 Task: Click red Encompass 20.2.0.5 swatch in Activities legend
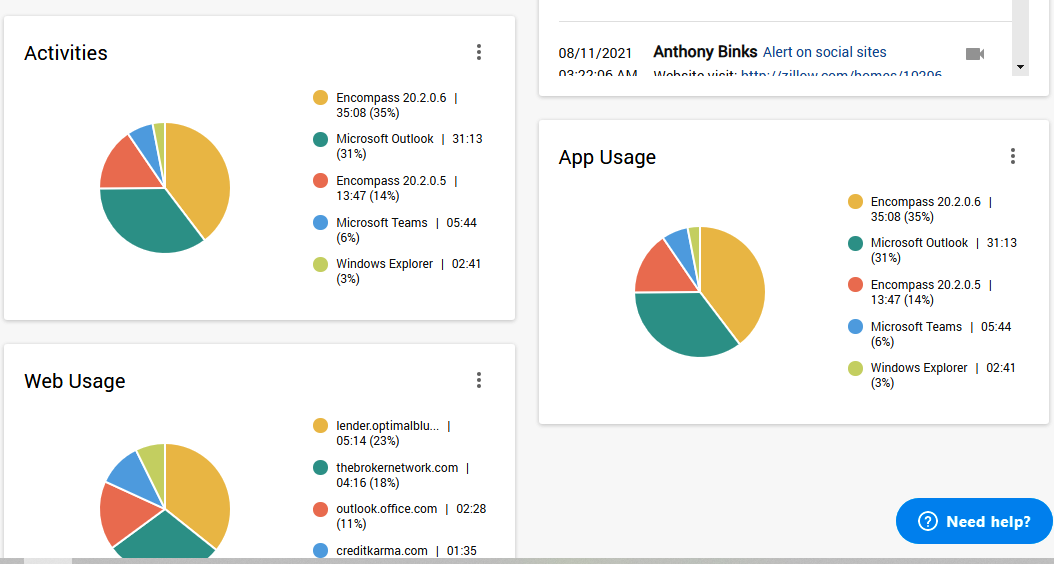click(320, 181)
